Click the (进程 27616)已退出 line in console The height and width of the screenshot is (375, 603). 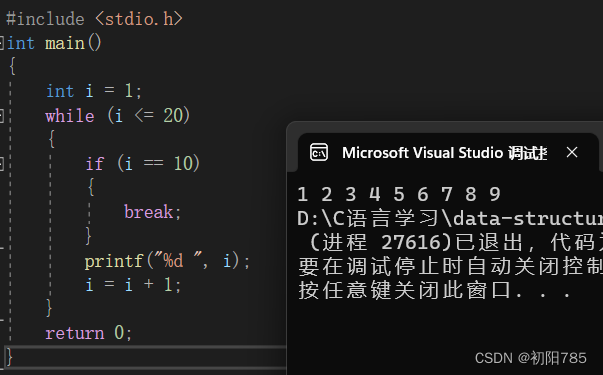(x=456, y=242)
